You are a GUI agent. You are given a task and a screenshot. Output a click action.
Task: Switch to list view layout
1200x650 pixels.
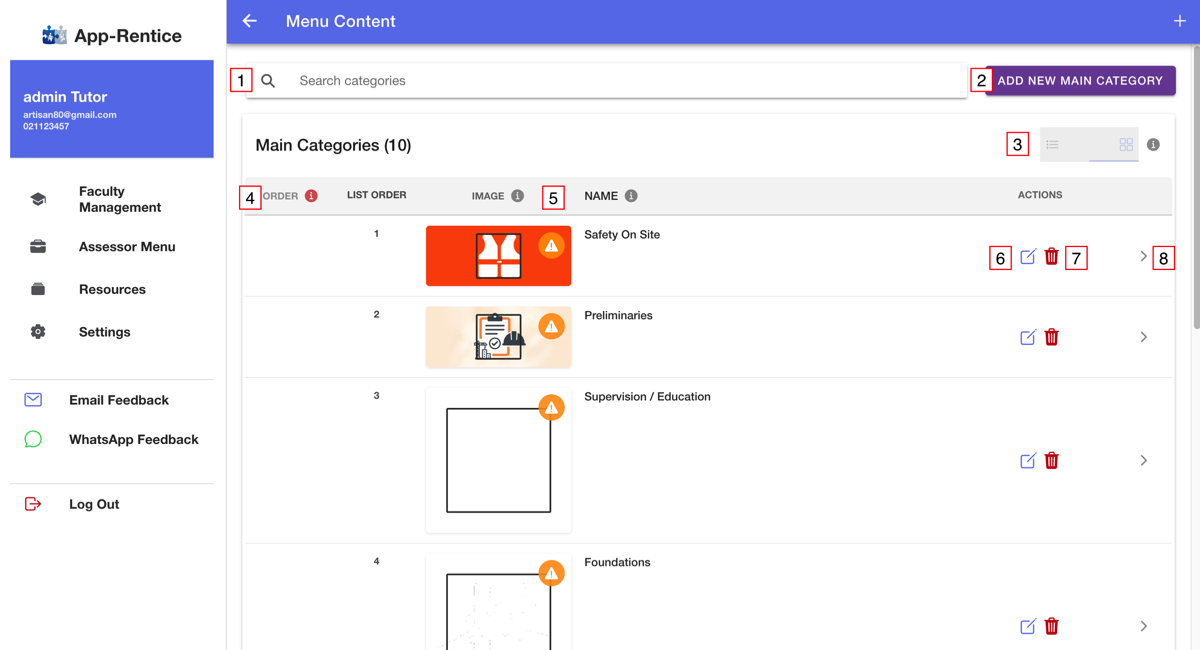(1052, 145)
